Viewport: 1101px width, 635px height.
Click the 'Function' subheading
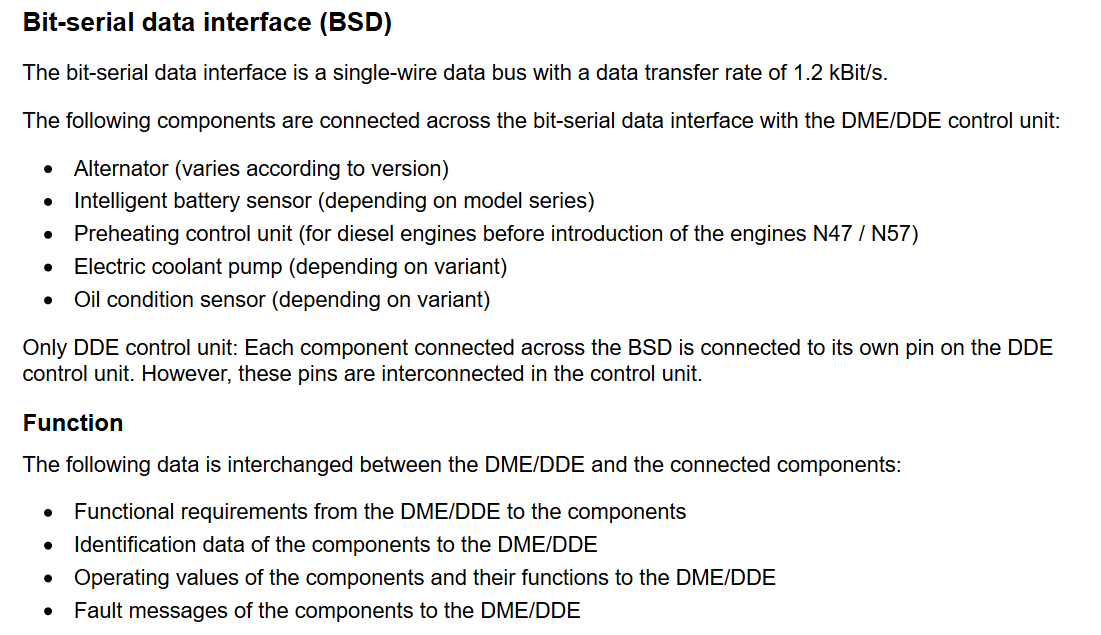[73, 423]
